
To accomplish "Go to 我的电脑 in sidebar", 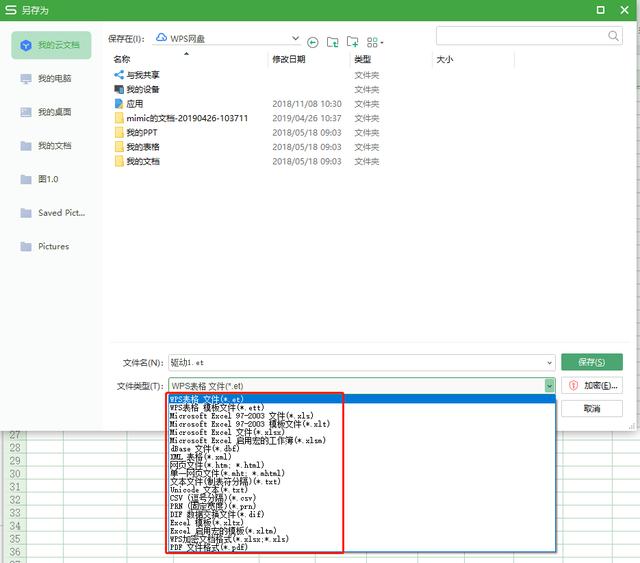I will 51,78.
